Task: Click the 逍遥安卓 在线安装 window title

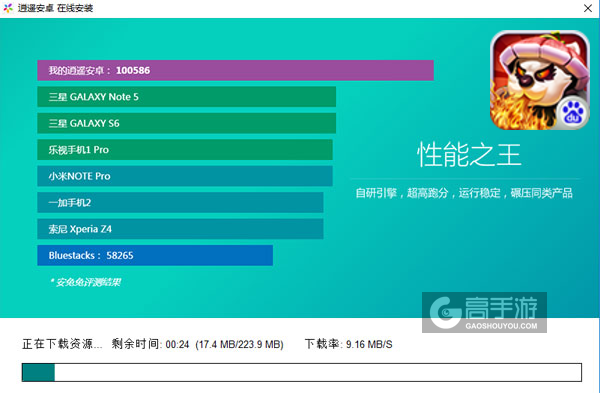Action: tap(55, 8)
